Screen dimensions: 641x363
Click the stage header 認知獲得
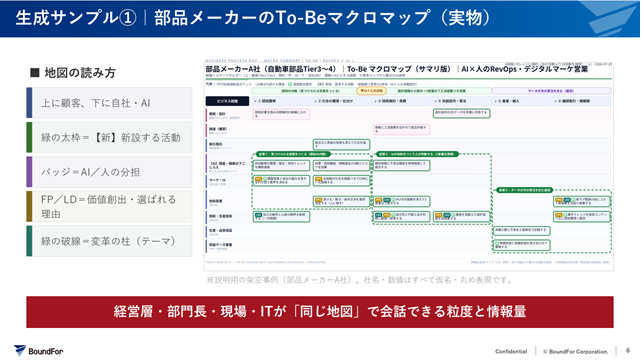[282, 101]
